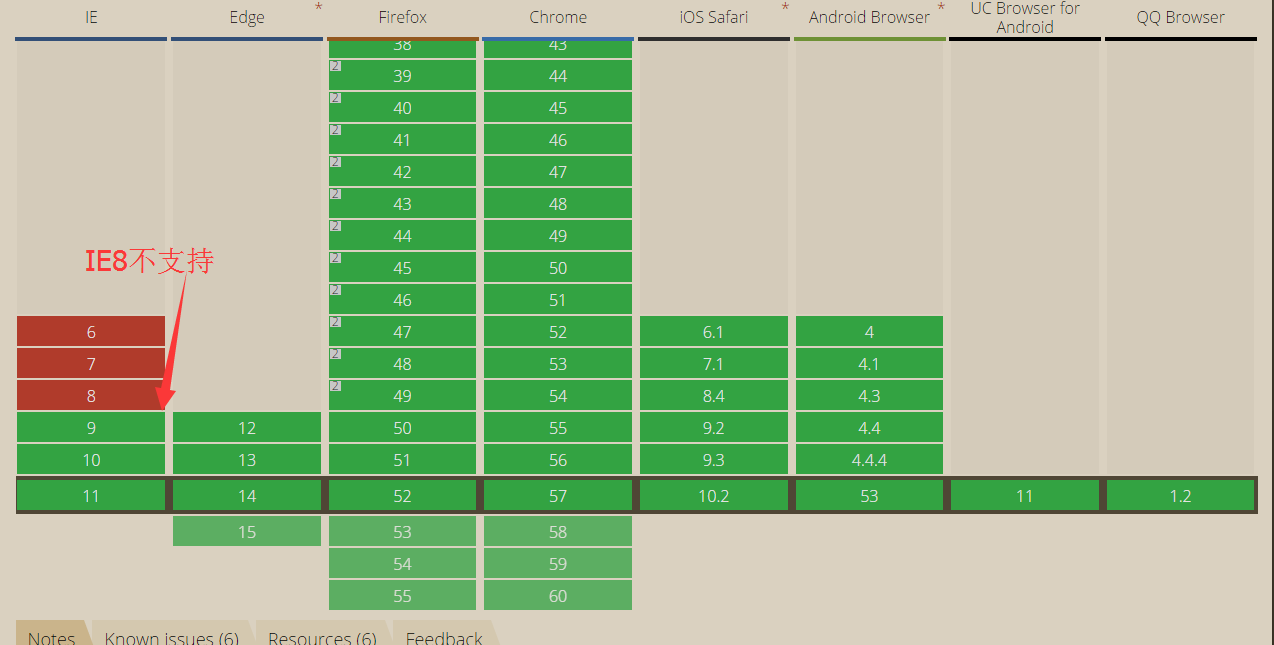Viewport: 1274px width, 645px height.
Task: Click the asterisk beside the Edge header
Action: (x=319, y=8)
